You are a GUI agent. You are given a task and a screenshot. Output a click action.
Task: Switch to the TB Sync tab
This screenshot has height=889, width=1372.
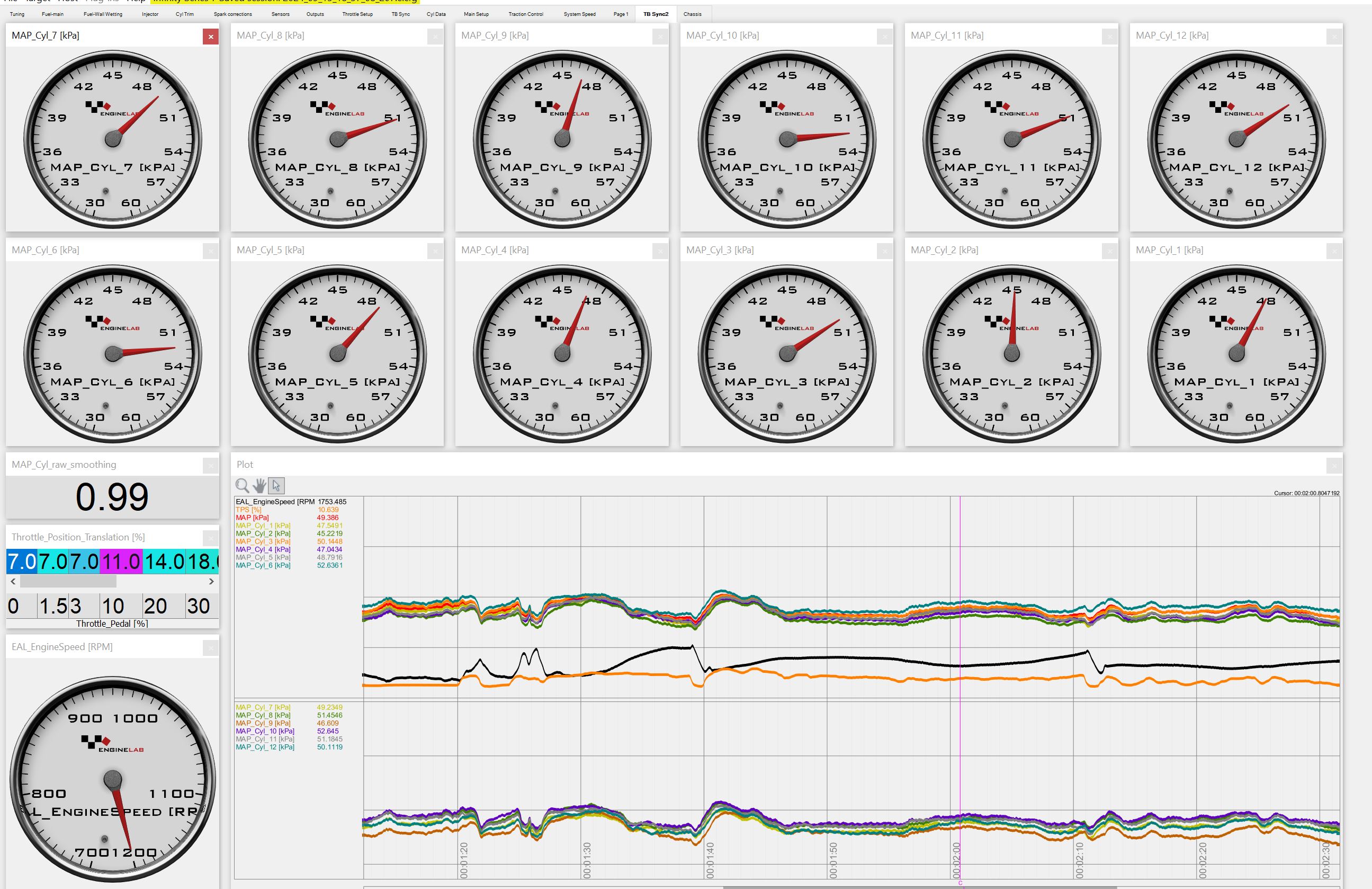401,14
